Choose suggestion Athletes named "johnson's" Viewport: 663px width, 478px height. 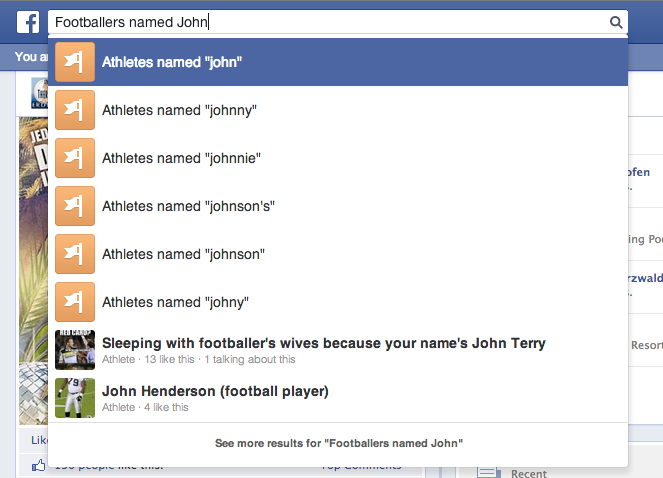pos(338,206)
